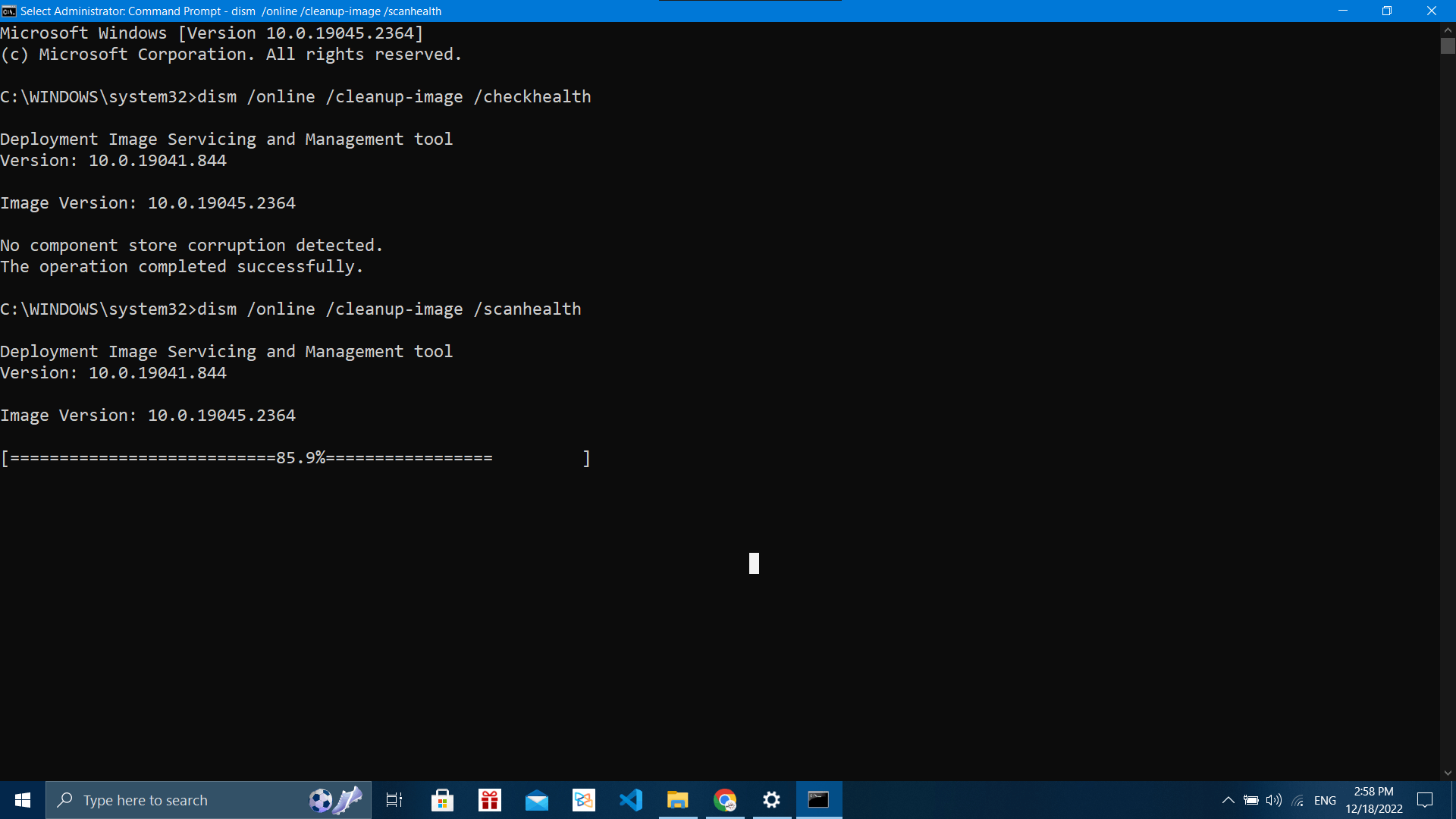Open Command Prompt title bar system icon
1456x819 pixels.
[9, 11]
